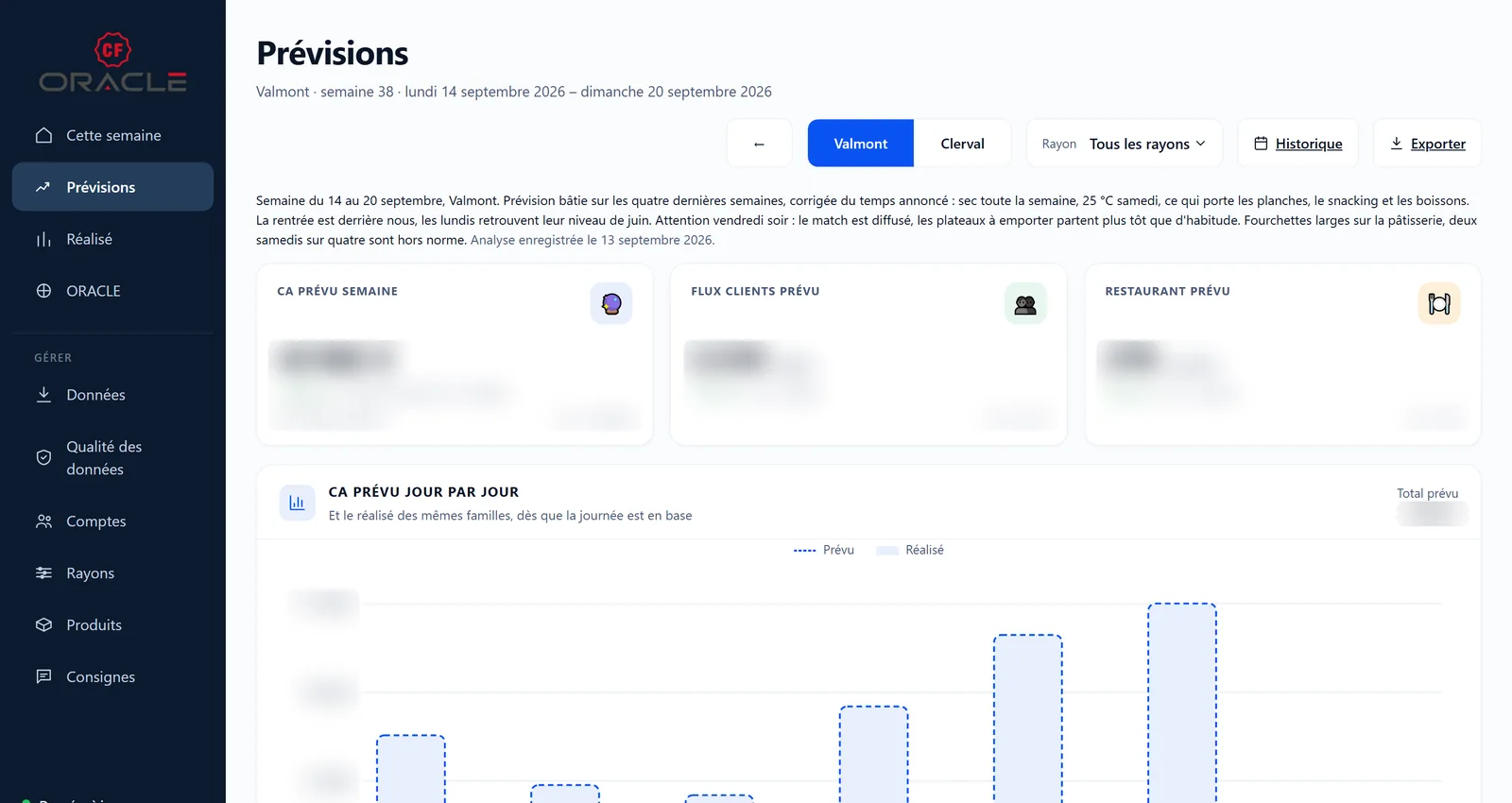1512x803 pixels.
Task: Click the Consignes message icon
Action: 43,676
